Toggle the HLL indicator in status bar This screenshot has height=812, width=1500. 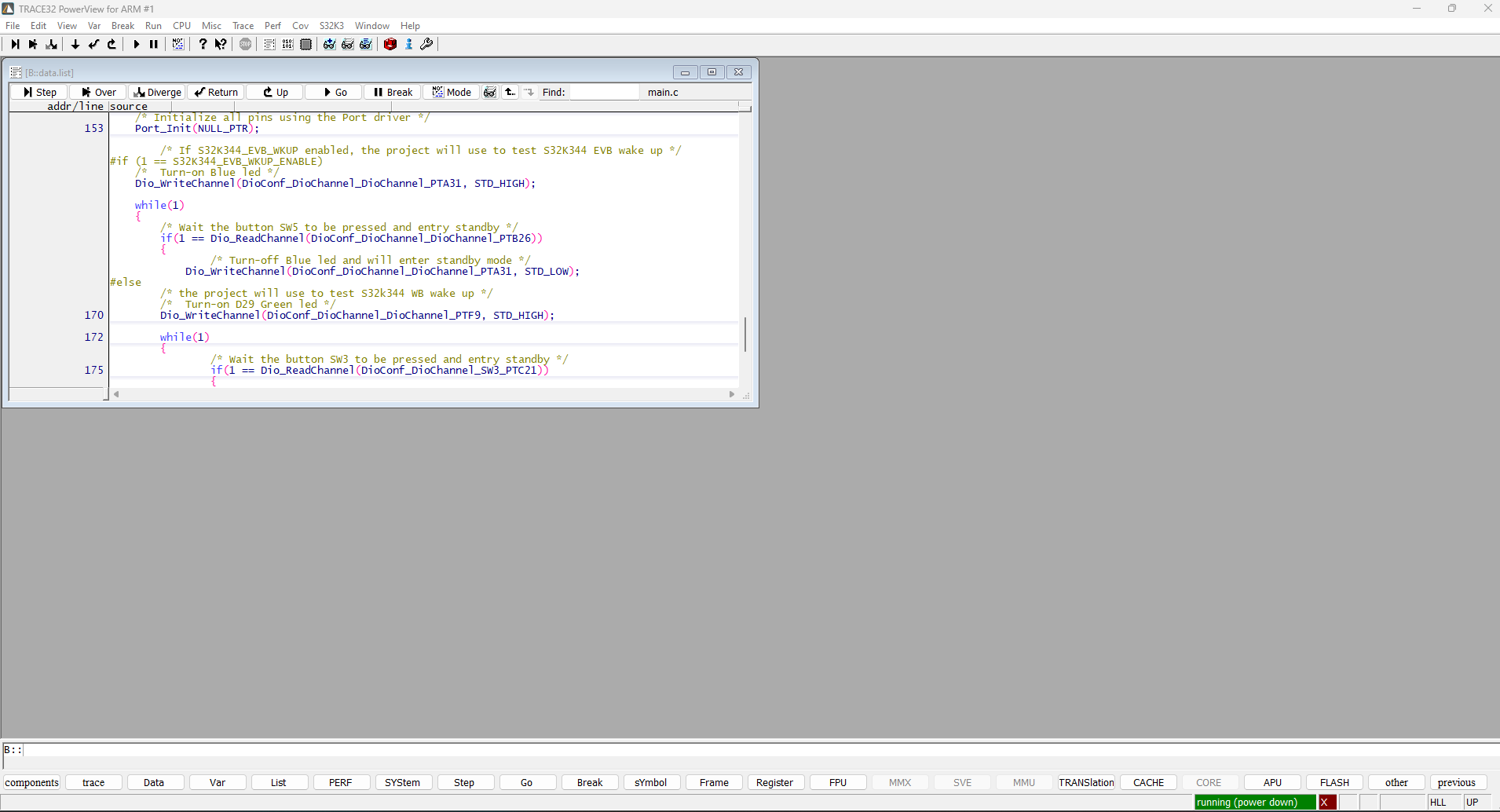coord(1440,802)
